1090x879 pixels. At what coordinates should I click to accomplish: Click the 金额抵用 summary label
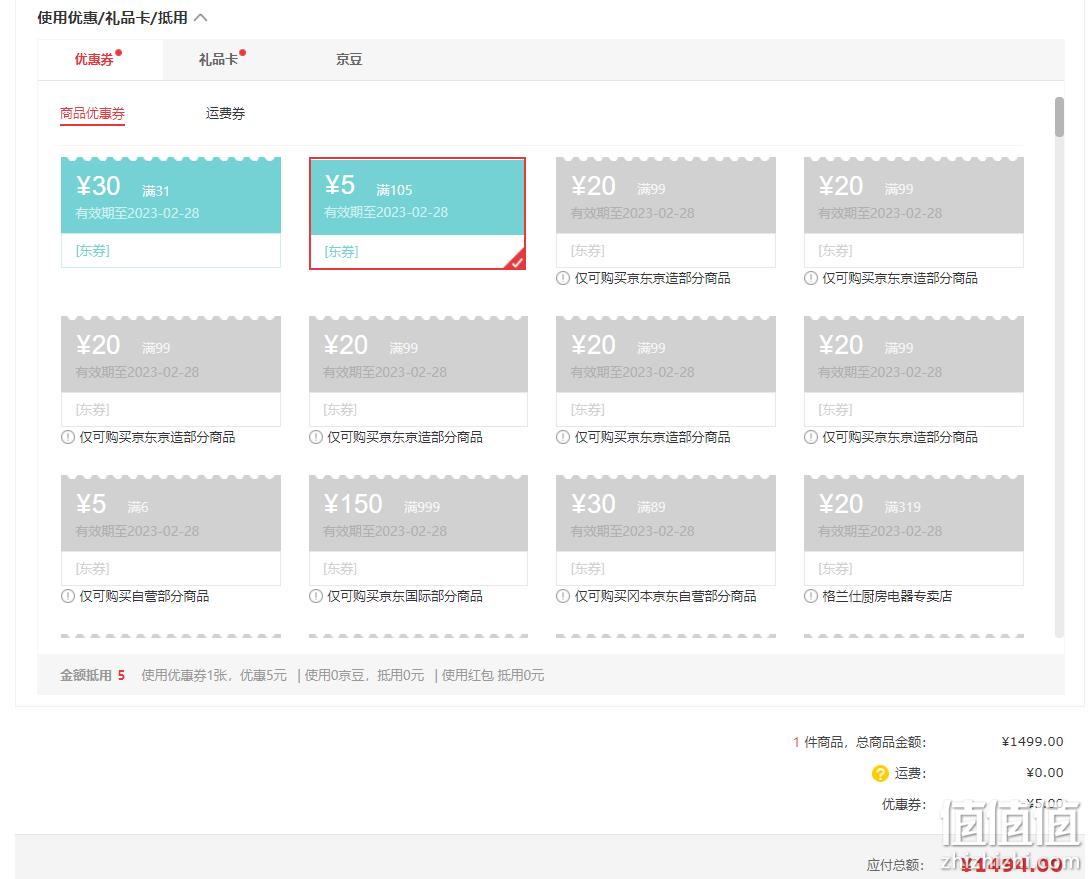[86, 675]
